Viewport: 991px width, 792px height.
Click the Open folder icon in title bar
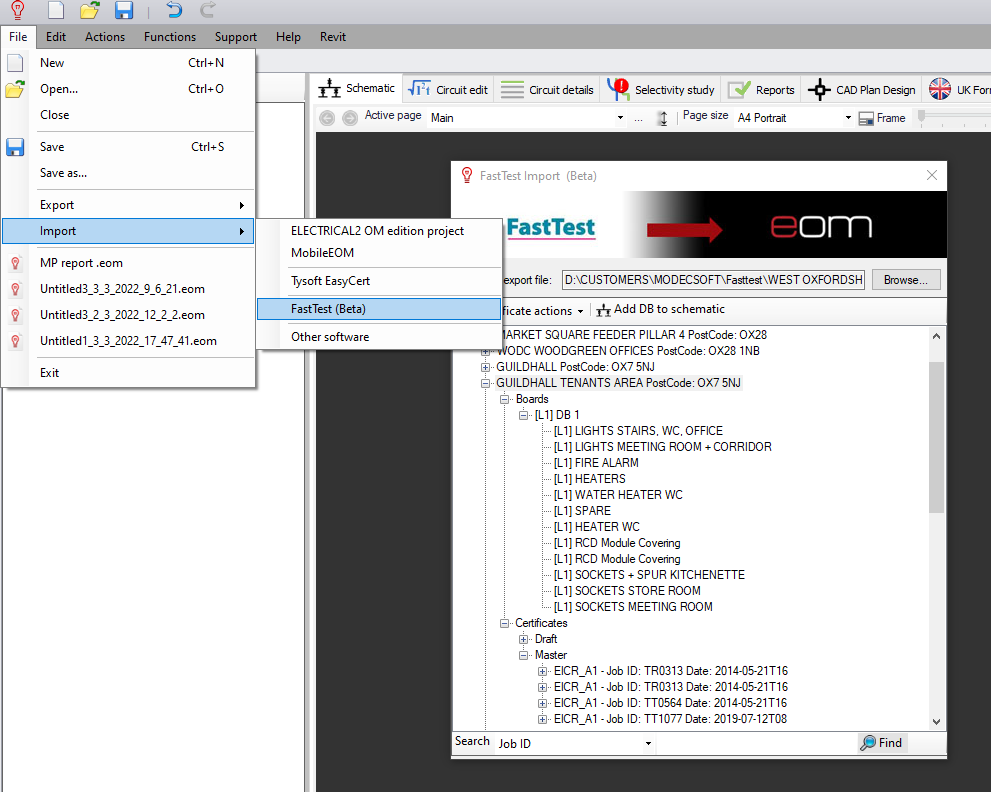coord(90,9)
